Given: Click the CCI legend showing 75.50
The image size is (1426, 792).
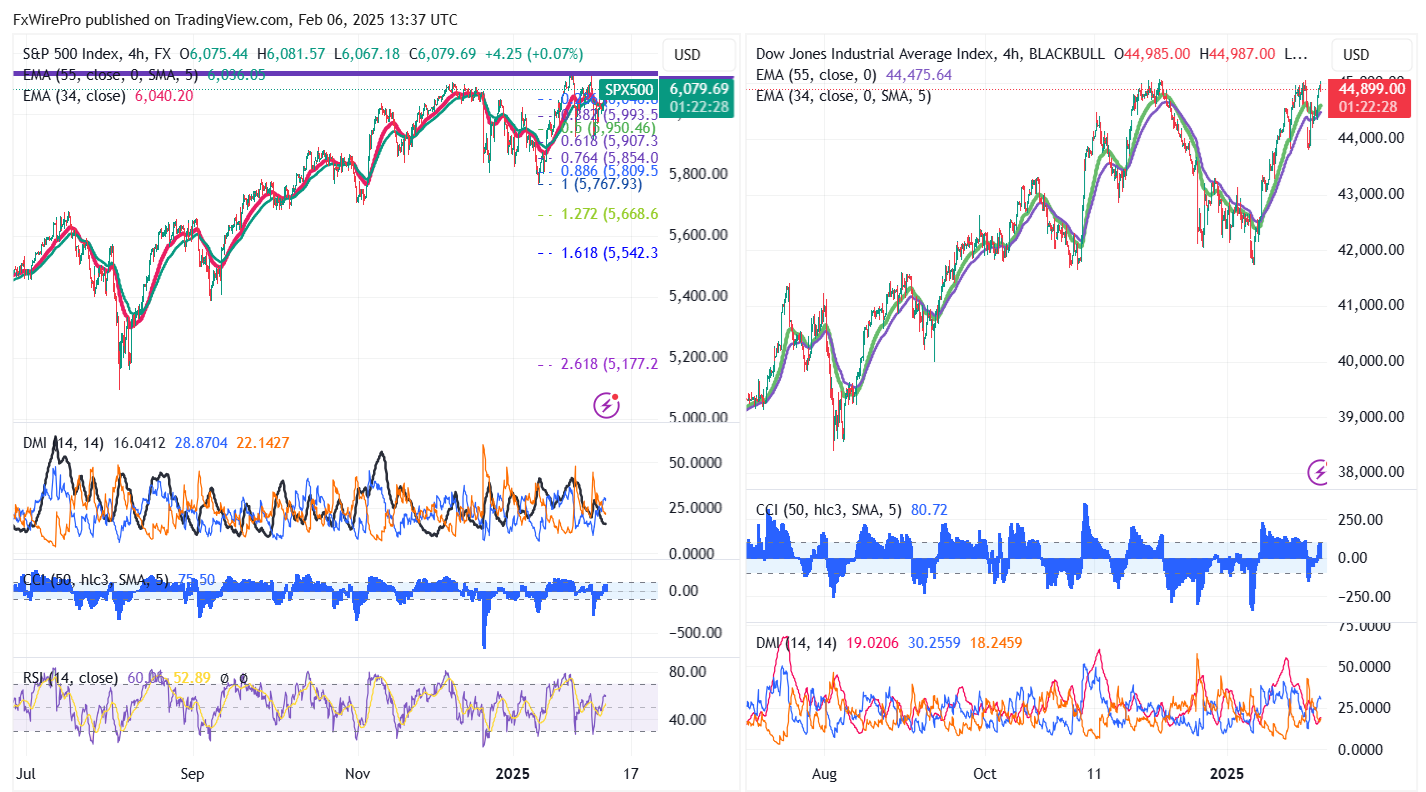Looking at the screenshot, I should click(x=119, y=579).
